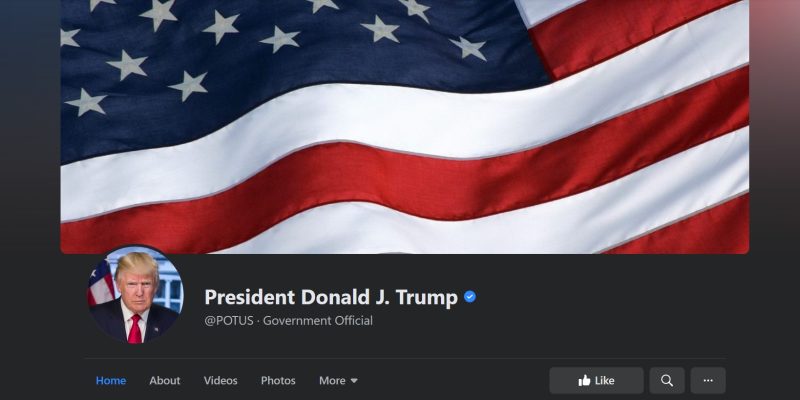Select the Photos tab
Viewport: 800px width, 400px height.
[278, 381]
